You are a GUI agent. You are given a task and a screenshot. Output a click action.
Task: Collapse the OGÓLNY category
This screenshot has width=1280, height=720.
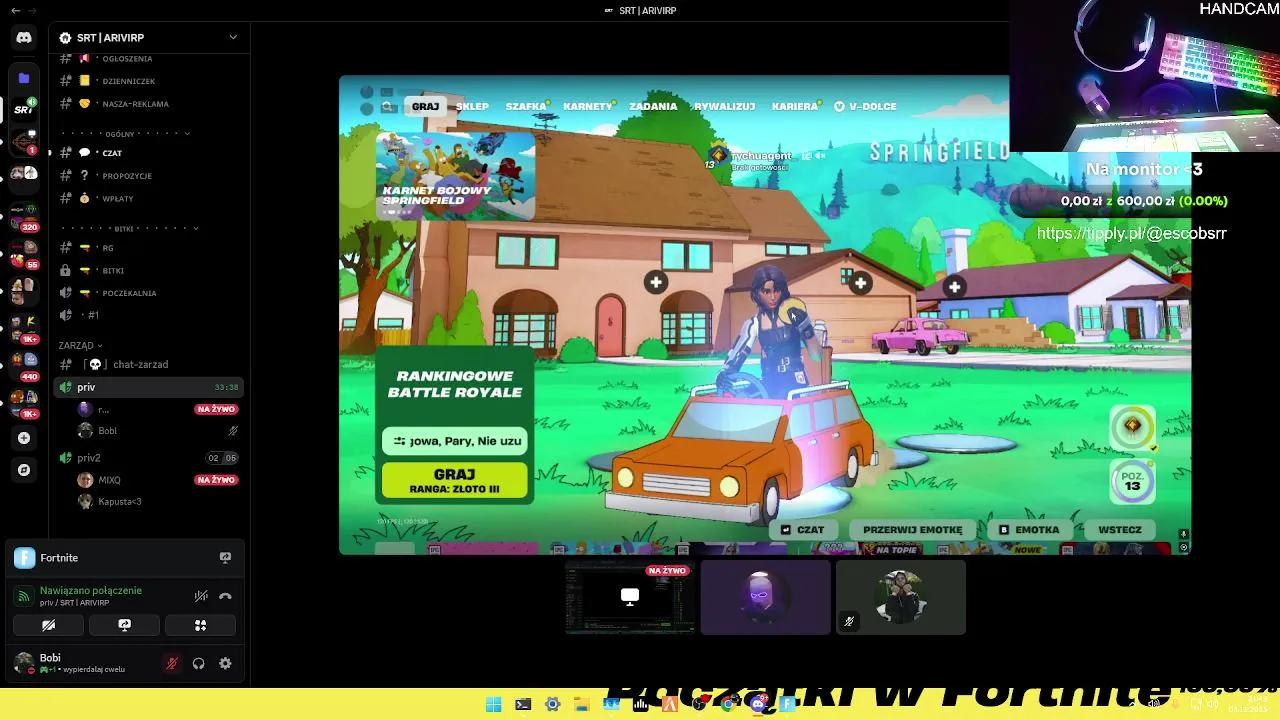pyautogui.click(x=126, y=133)
